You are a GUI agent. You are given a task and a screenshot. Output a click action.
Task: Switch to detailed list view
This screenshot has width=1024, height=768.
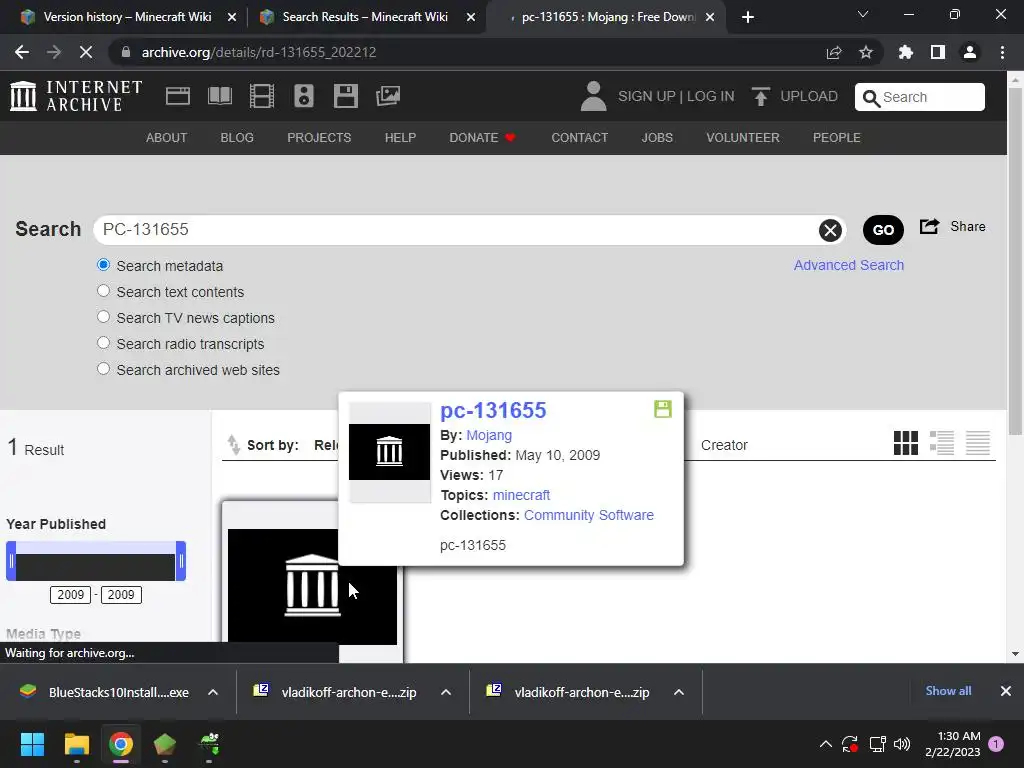(x=942, y=443)
